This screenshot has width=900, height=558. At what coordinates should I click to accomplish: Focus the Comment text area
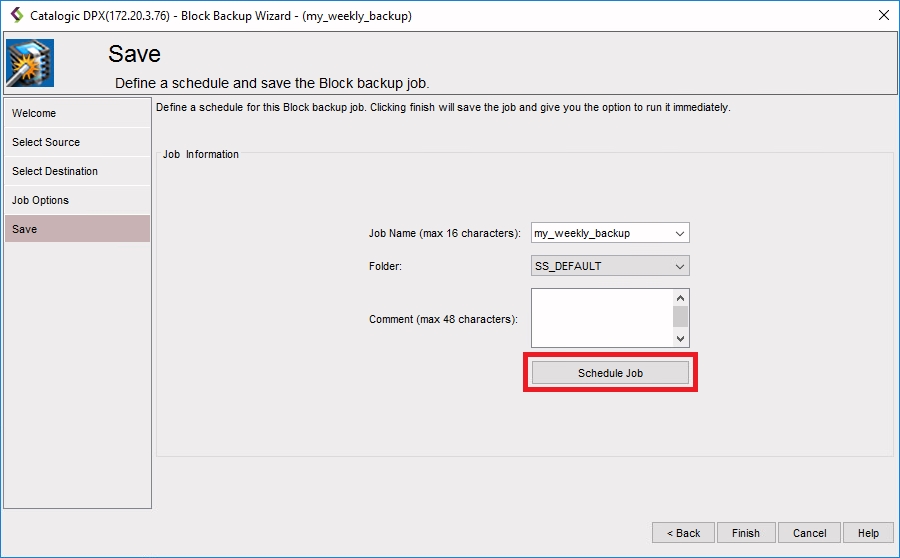point(601,318)
